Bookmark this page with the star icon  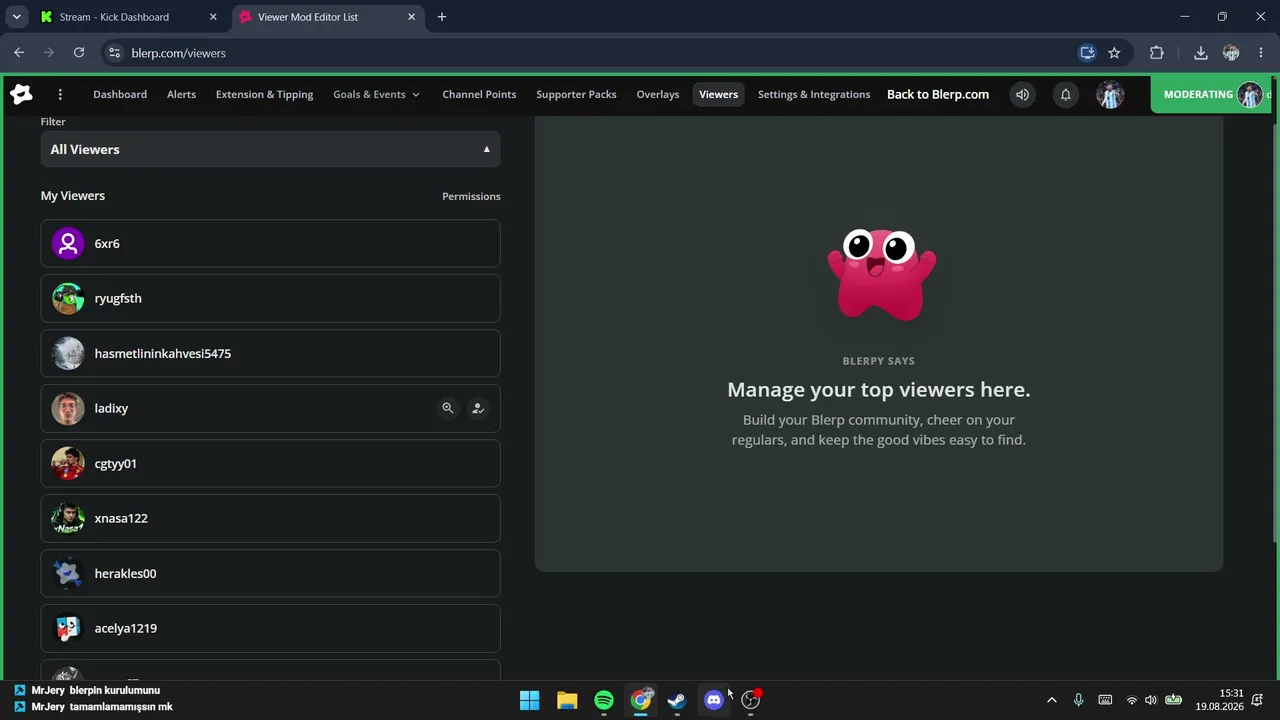point(1114,53)
